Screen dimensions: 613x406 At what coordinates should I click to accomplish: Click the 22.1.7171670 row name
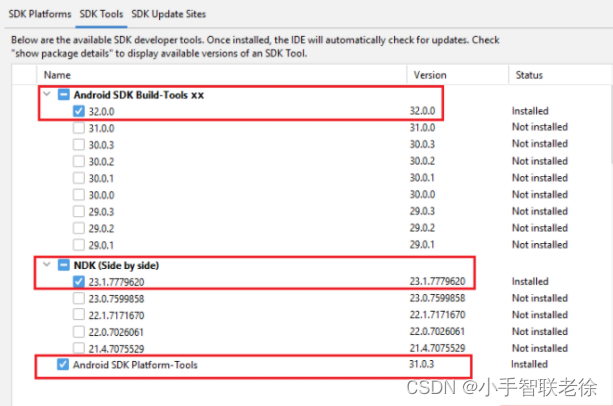pos(117,315)
